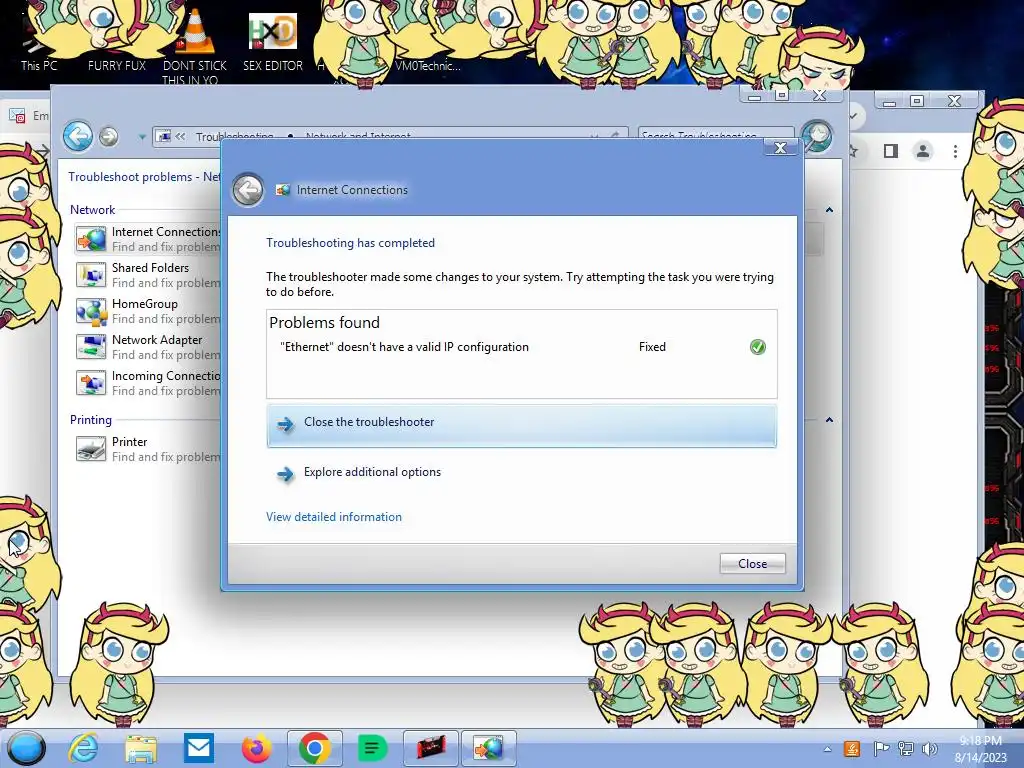Open File Explorer from the taskbar

(141, 749)
